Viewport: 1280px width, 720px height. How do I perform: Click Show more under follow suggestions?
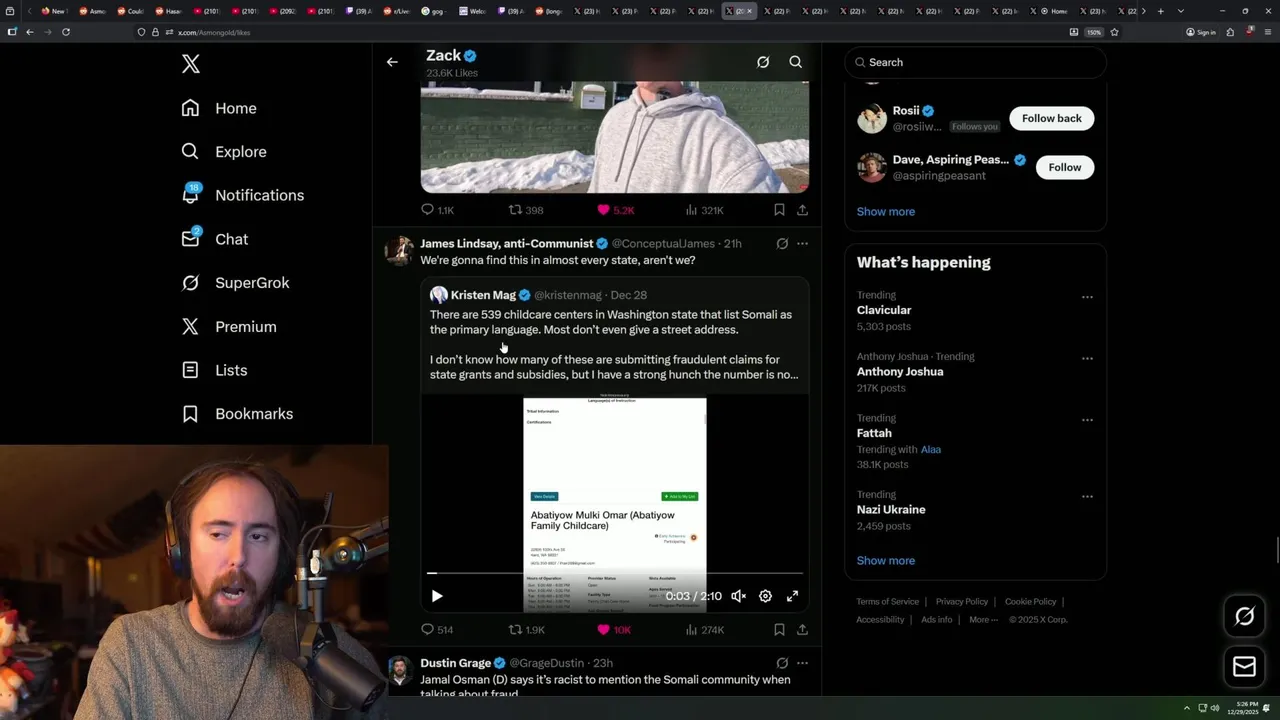tap(886, 212)
